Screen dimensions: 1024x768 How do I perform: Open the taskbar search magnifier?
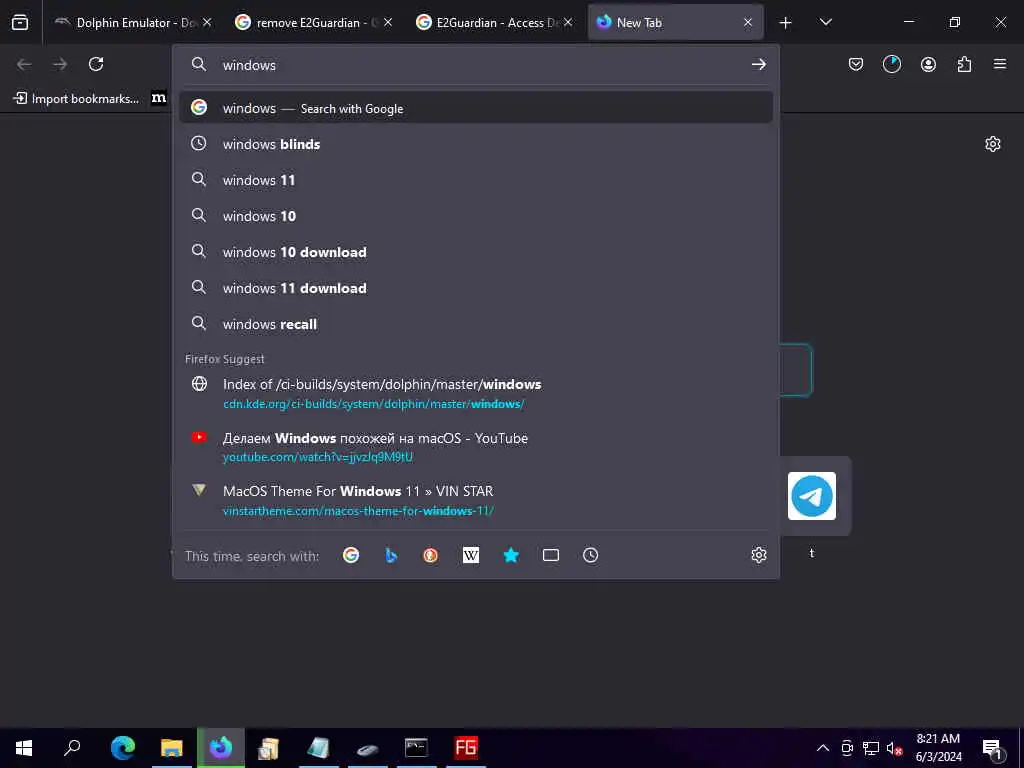pos(72,748)
